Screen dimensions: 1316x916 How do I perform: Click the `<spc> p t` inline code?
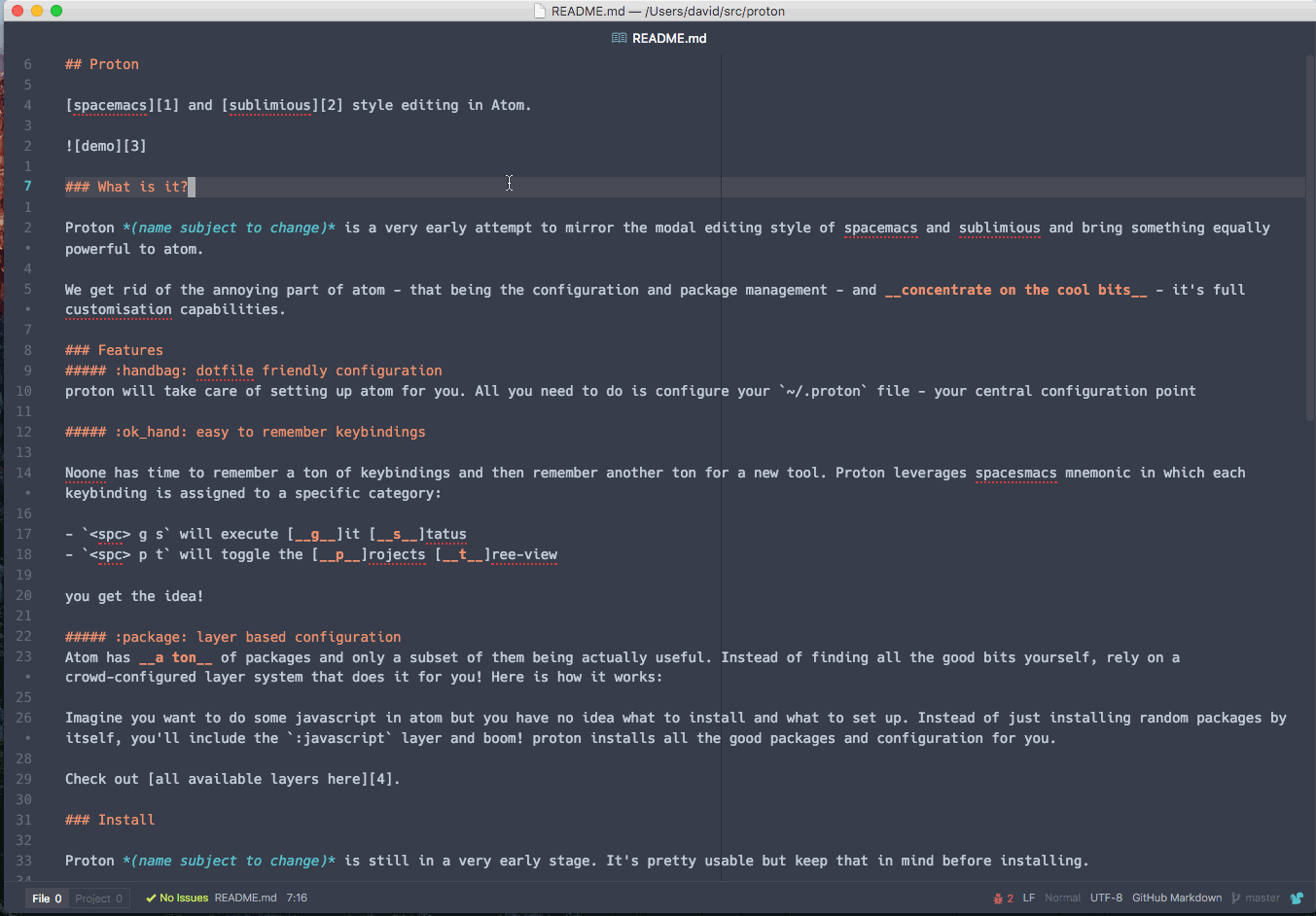pos(126,554)
